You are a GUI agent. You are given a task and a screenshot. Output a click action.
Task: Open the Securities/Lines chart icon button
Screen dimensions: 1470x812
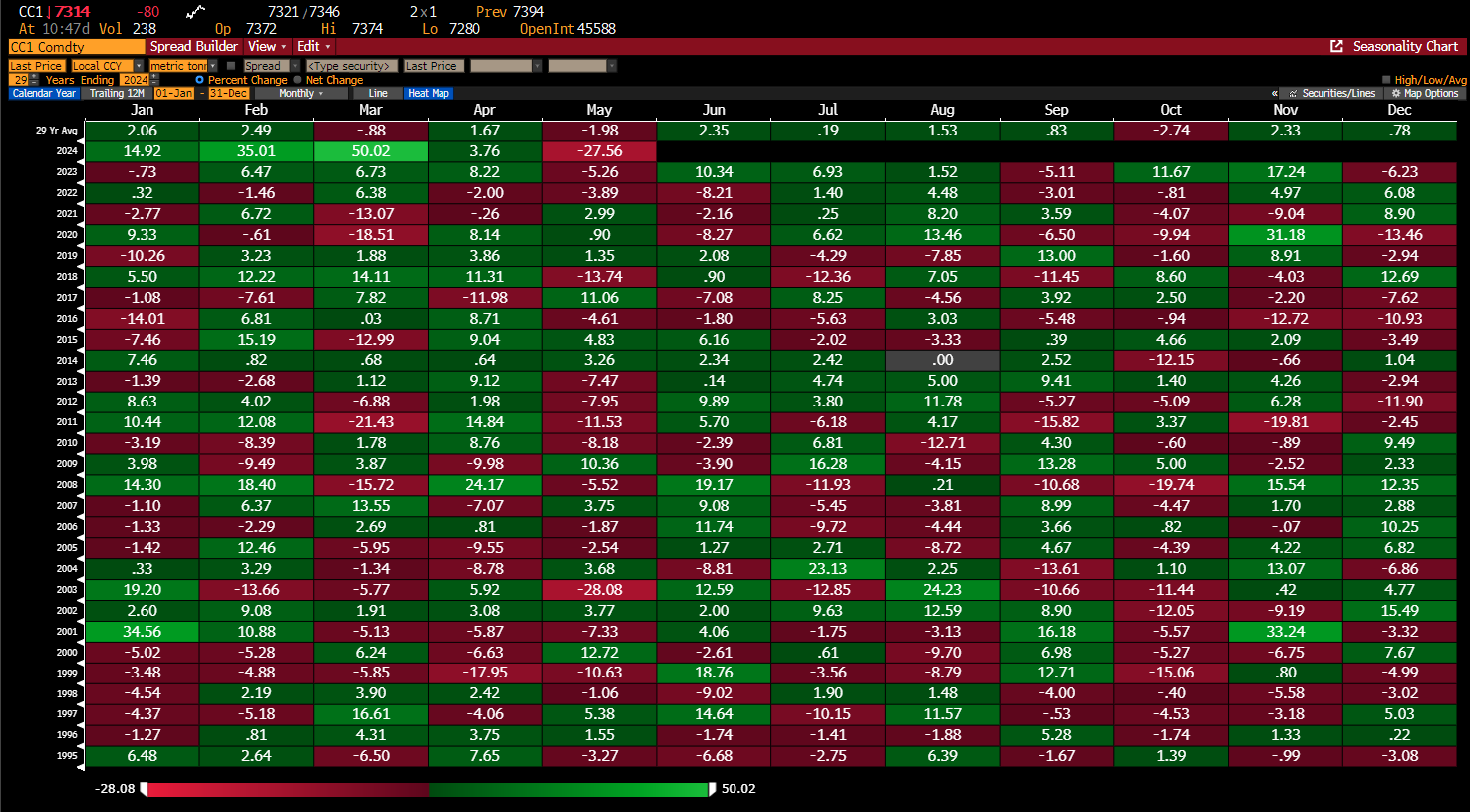point(1293,93)
